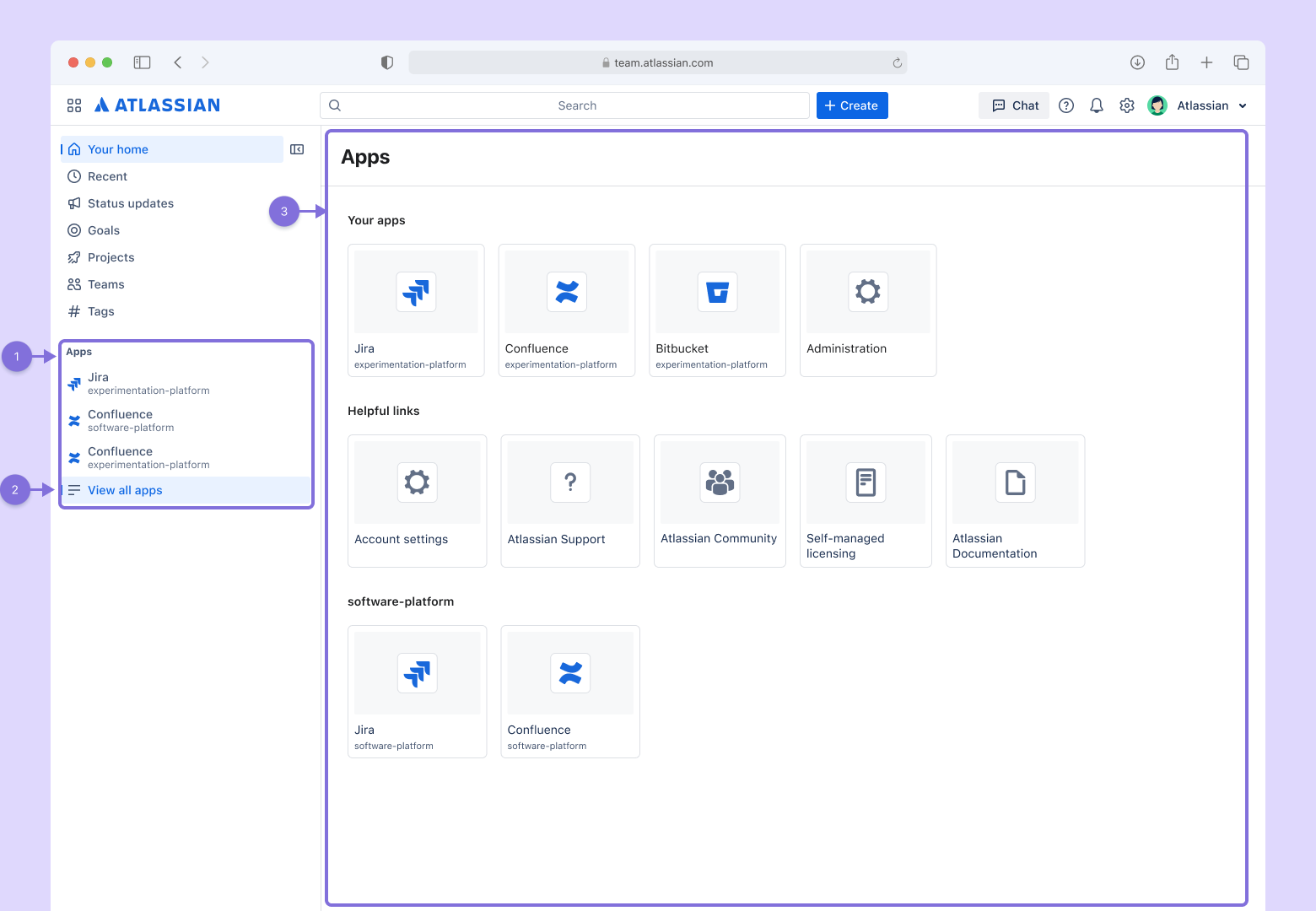Open Jira experimentation-platform app card icon
This screenshot has height=911, width=1316.
click(416, 292)
